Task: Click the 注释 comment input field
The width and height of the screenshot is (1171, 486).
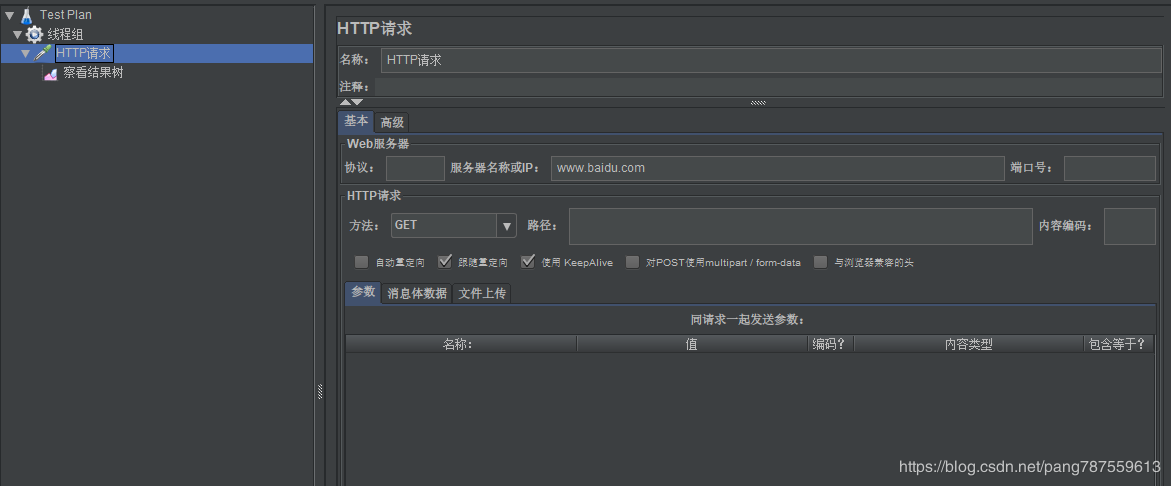Action: [768, 87]
